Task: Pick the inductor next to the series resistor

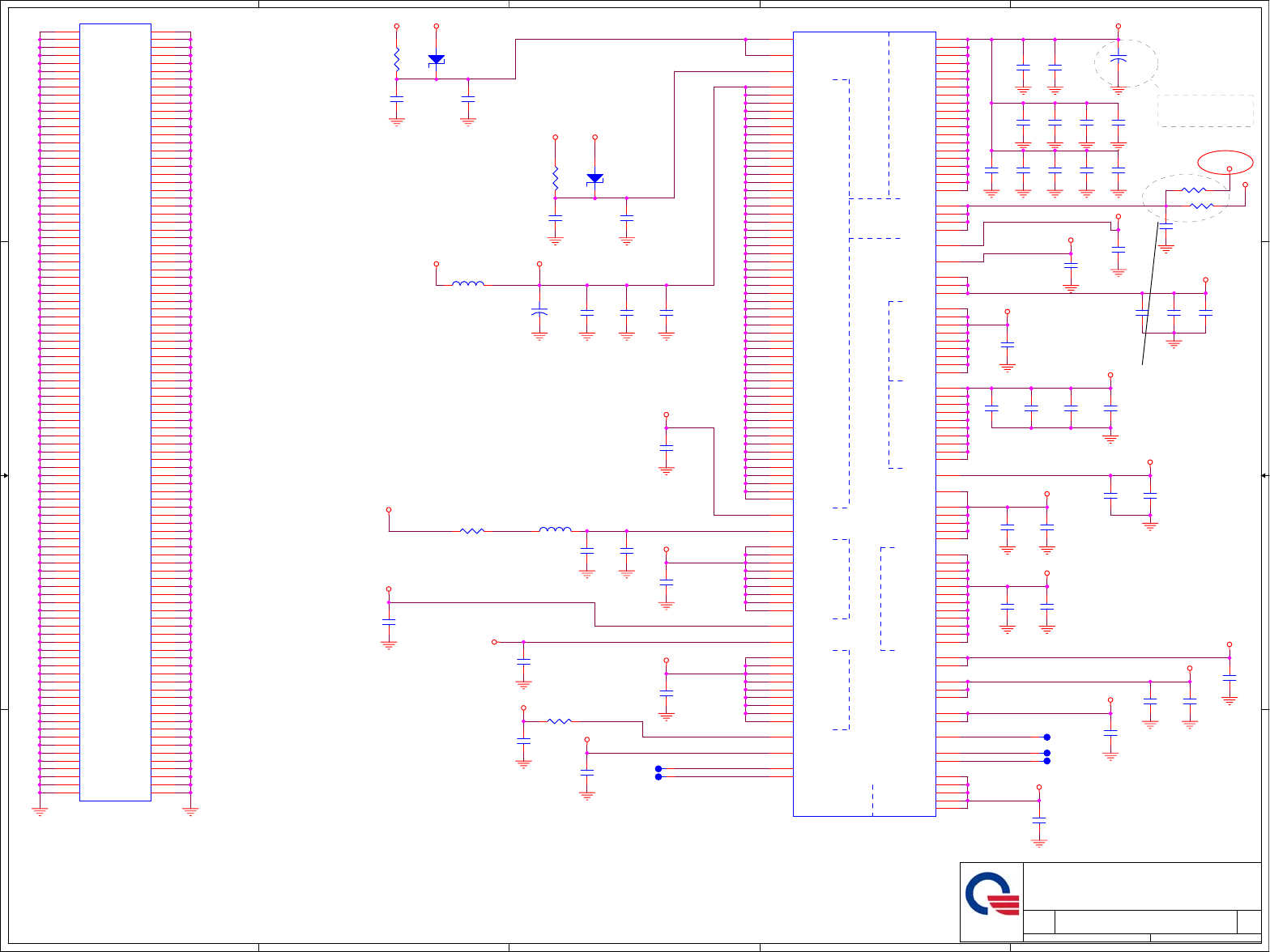Action: pos(556,530)
